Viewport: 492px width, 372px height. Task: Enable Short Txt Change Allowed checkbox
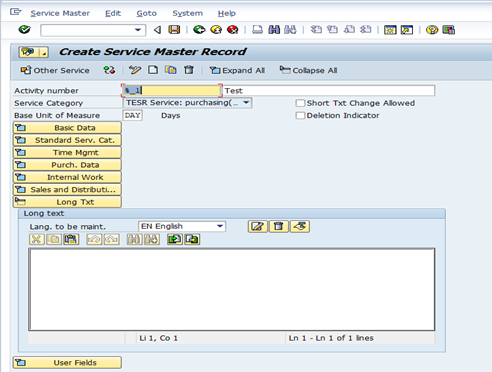(x=300, y=103)
